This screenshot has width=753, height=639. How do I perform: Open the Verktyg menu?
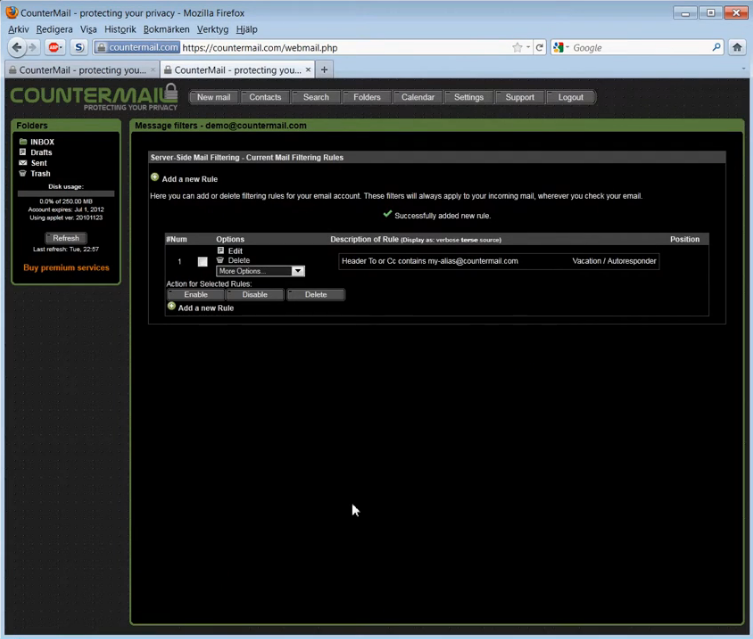click(x=213, y=29)
